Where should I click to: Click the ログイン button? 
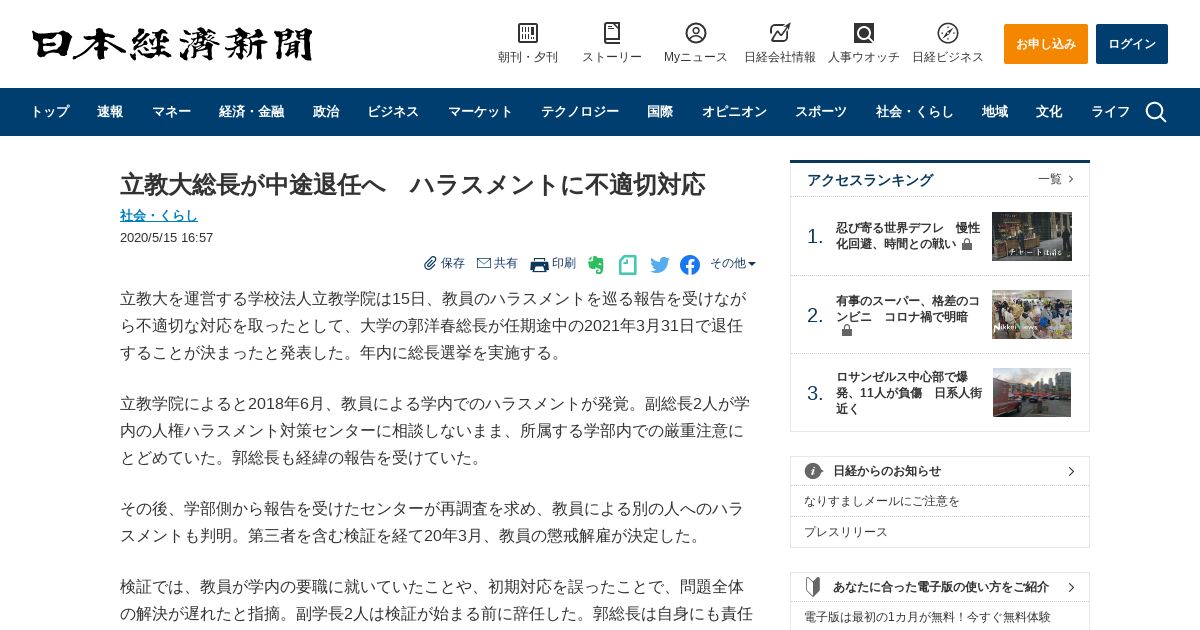1132,44
